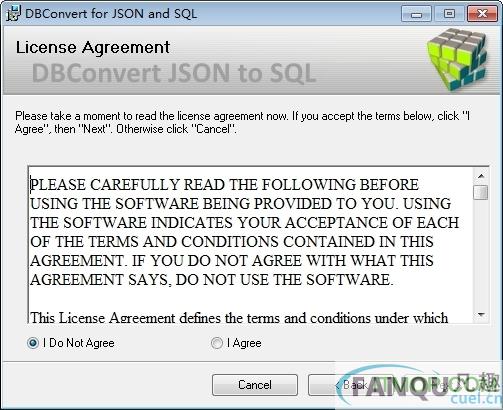The height and width of the screenshot is (410, 503).
Task: Close the DBConvert for JSON and SQL window
Action: click(482, 14)
